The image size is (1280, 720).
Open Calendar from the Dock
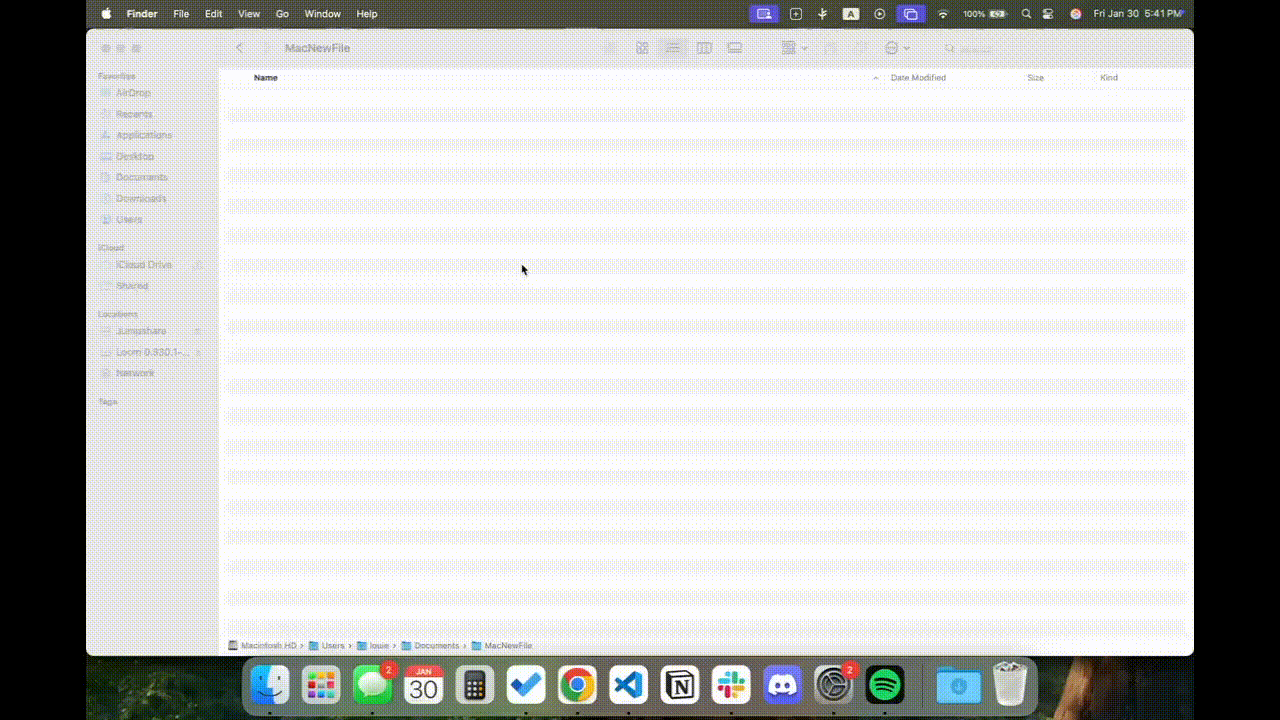(424, 685)
